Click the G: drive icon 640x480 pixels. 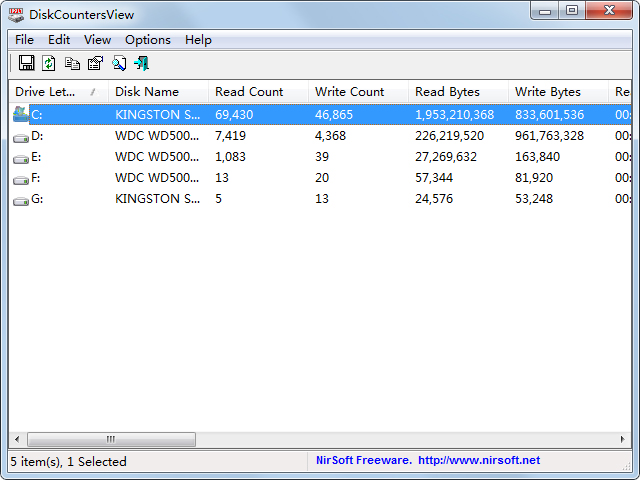click(20, 201)
